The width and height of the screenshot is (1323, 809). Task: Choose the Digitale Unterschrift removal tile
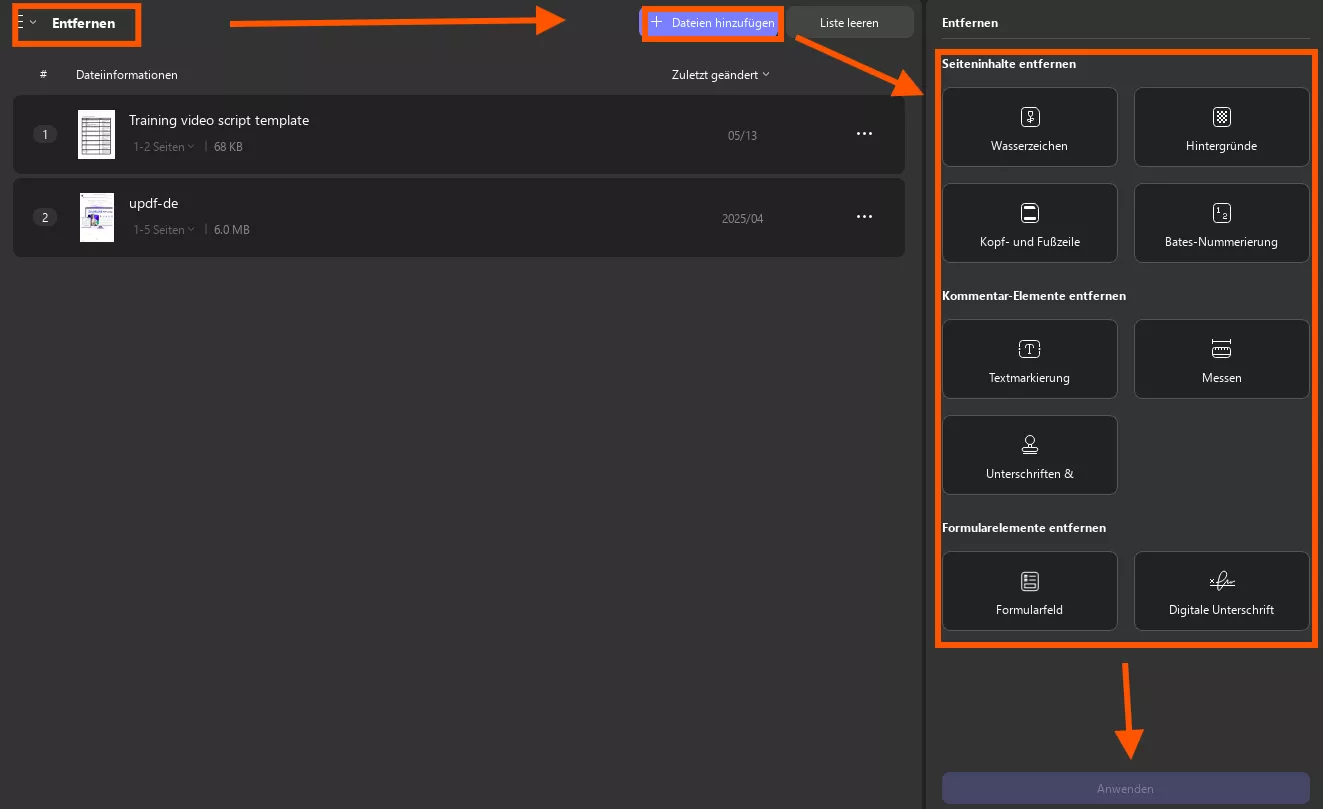tap(1221, 591)
